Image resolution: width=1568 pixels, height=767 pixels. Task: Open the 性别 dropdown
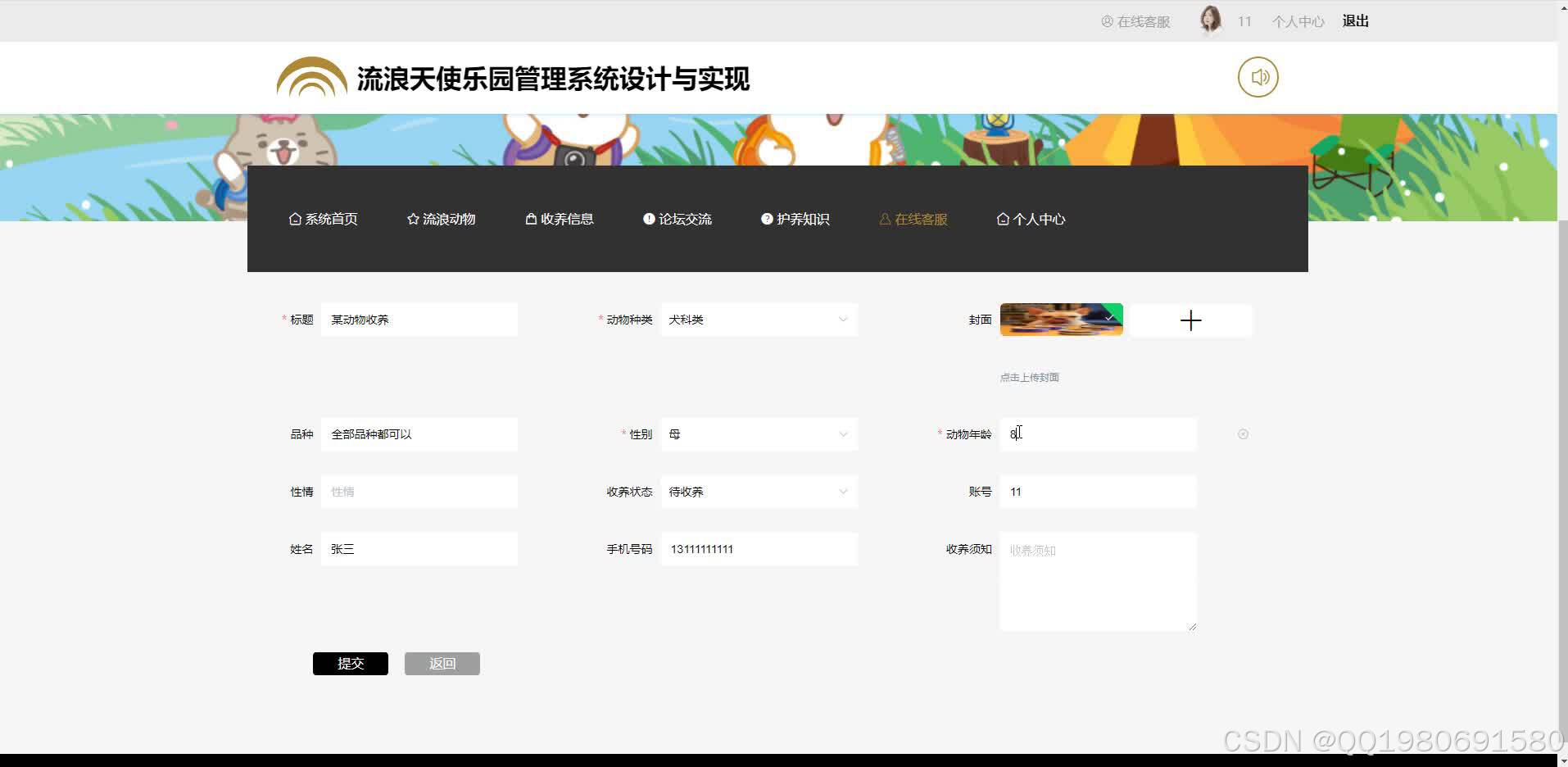point(842,433)
